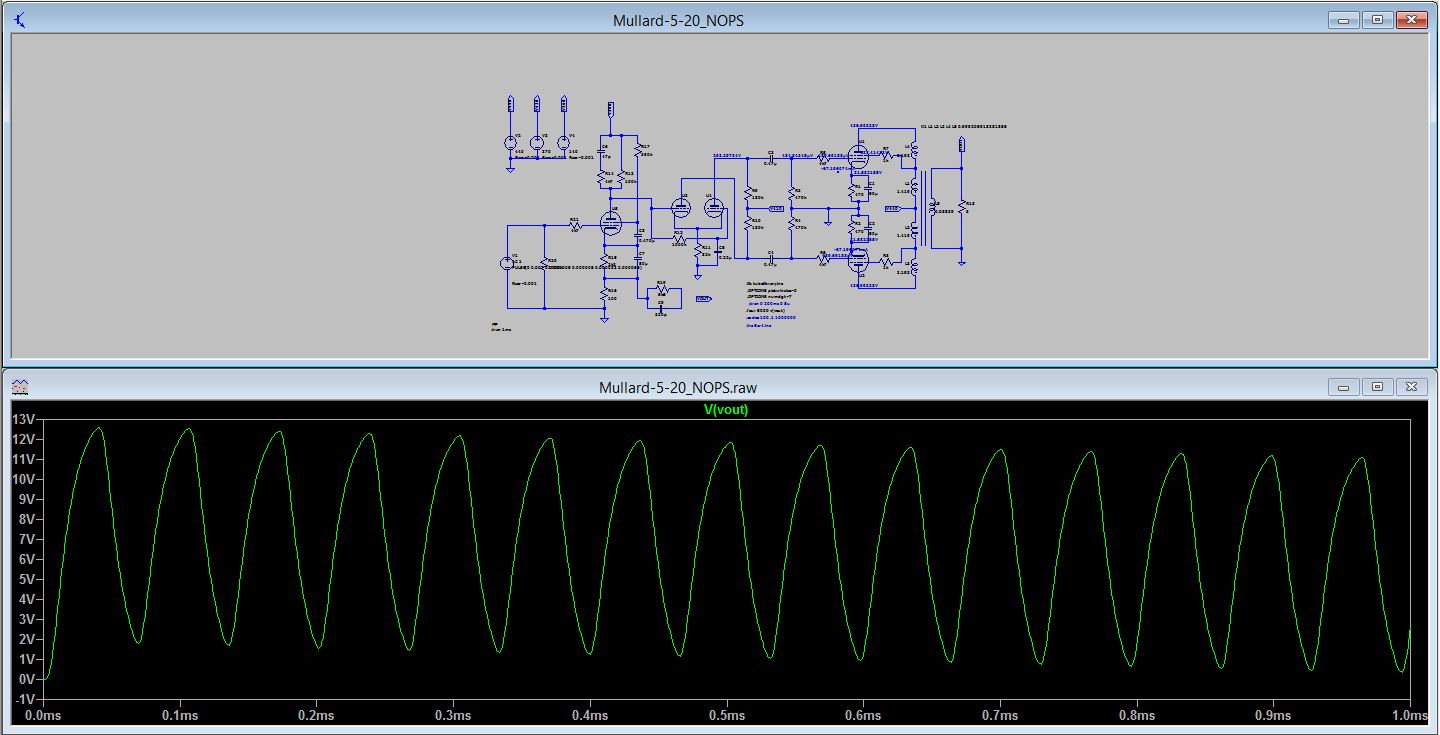Image resolution: width=1440 pixels, height=735 pixels.
Task: Click the 0.8ms time axis label
Action: tap(1136, 716)
